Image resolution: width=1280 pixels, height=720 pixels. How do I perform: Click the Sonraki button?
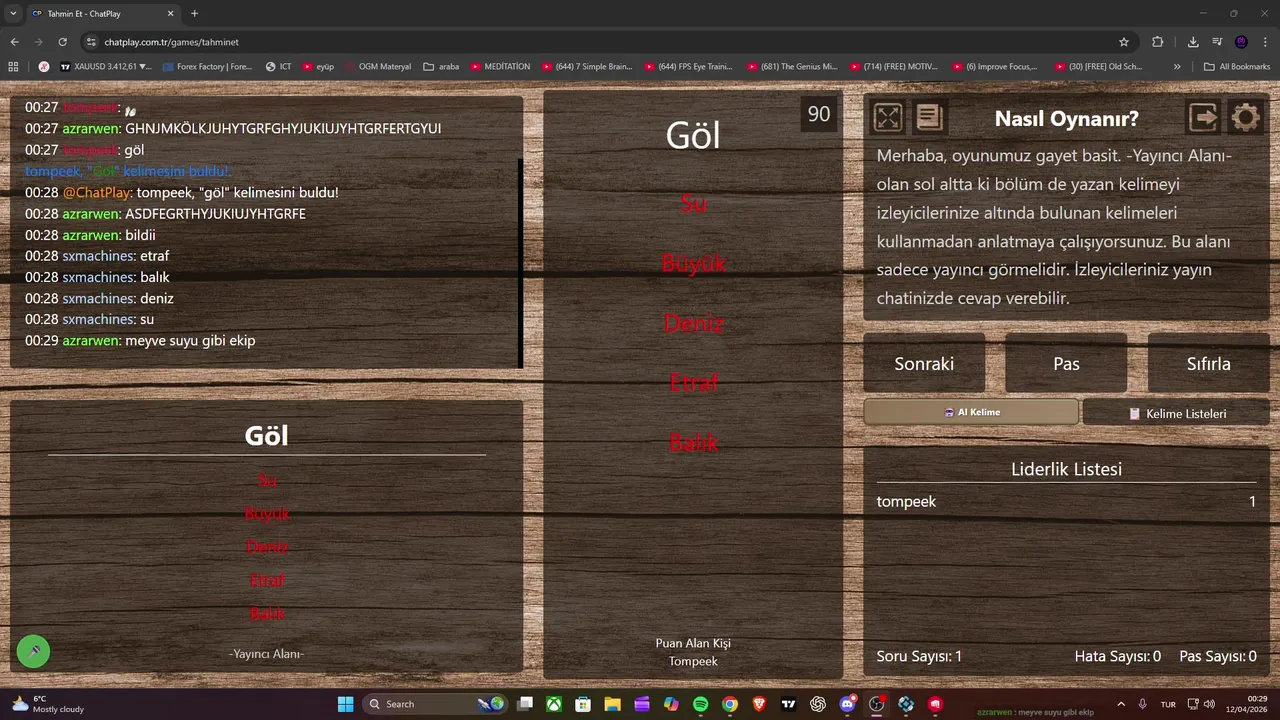pos(924,363)
